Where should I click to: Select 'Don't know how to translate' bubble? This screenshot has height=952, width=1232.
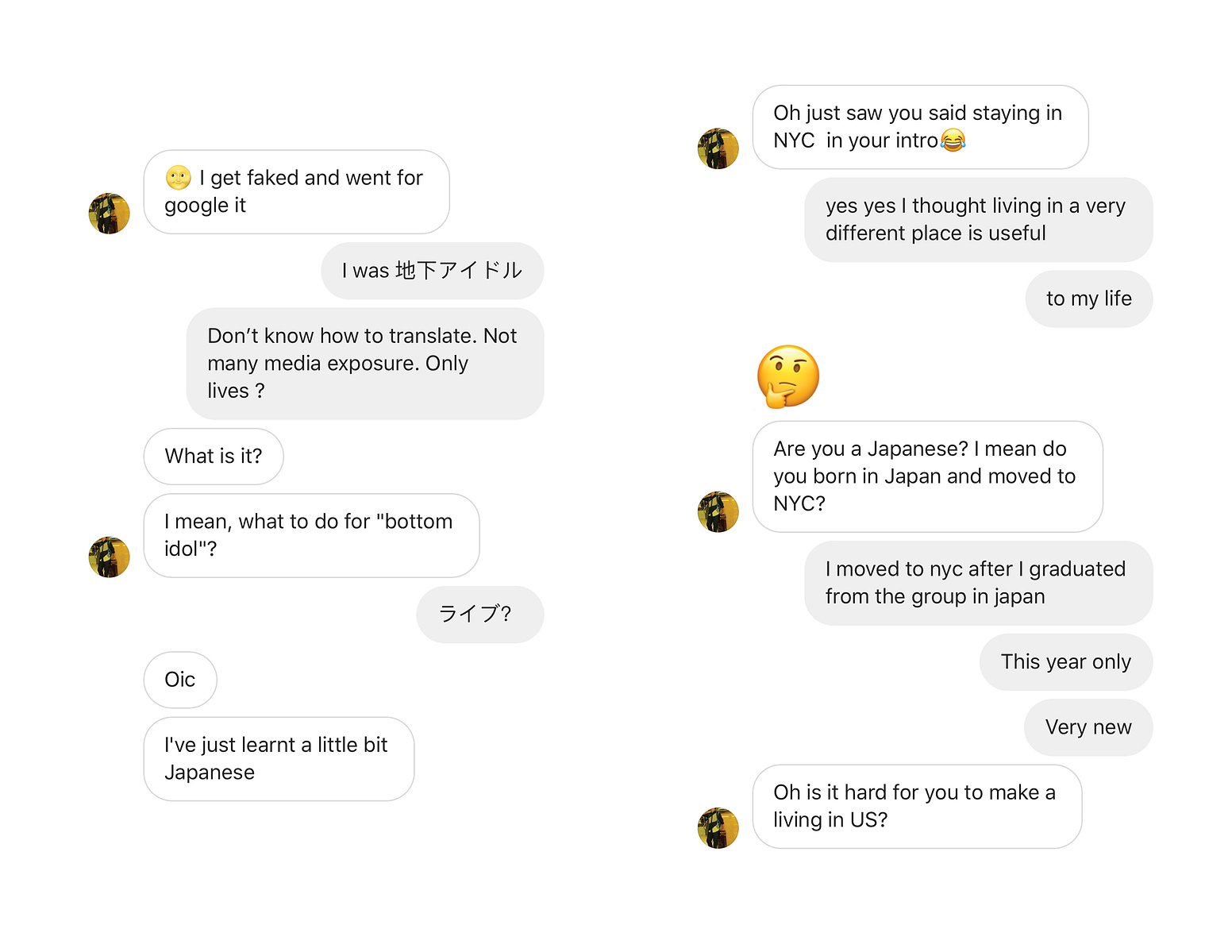coord(365,364)
